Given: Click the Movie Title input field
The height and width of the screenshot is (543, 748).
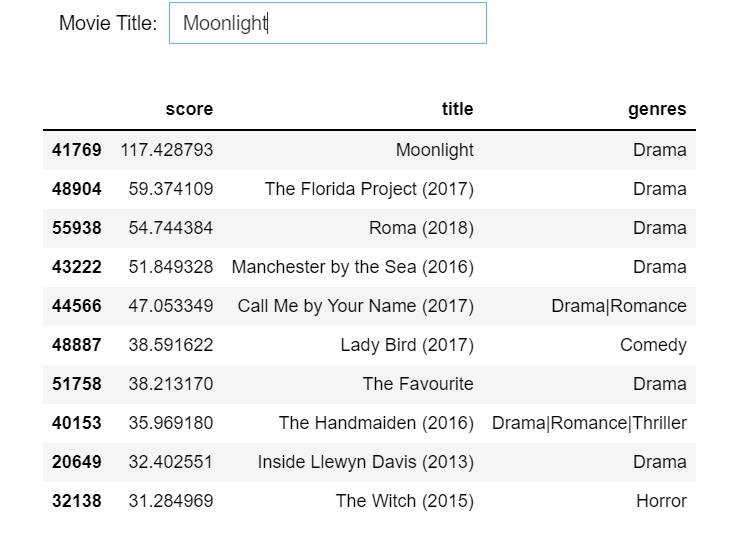Looking at the screenshot, I should coord(328,23).
